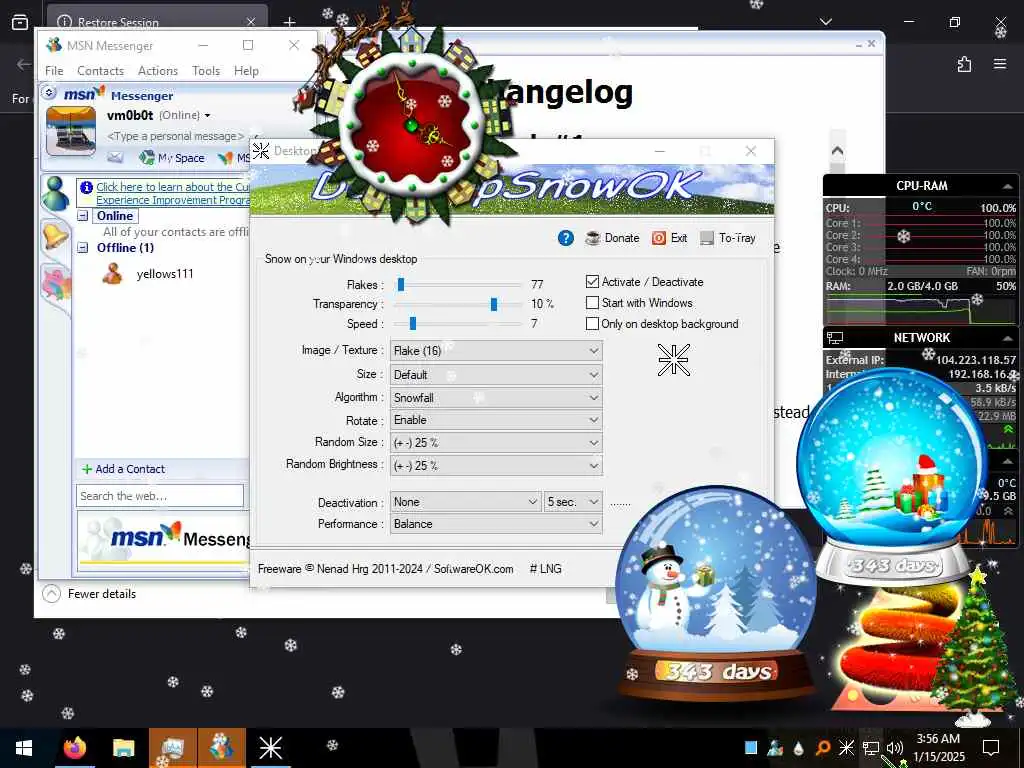Open the Windows Start menu
Viewport: 1024px width, 768px height.
point(24,747)
